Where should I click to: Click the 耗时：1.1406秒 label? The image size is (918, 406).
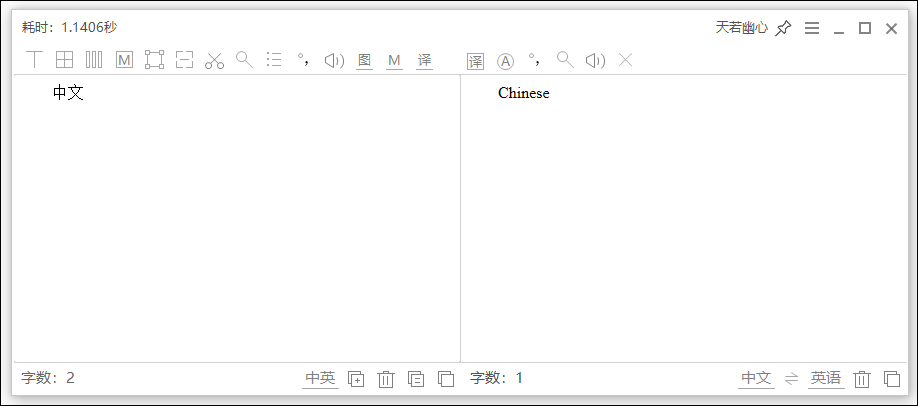69,28
